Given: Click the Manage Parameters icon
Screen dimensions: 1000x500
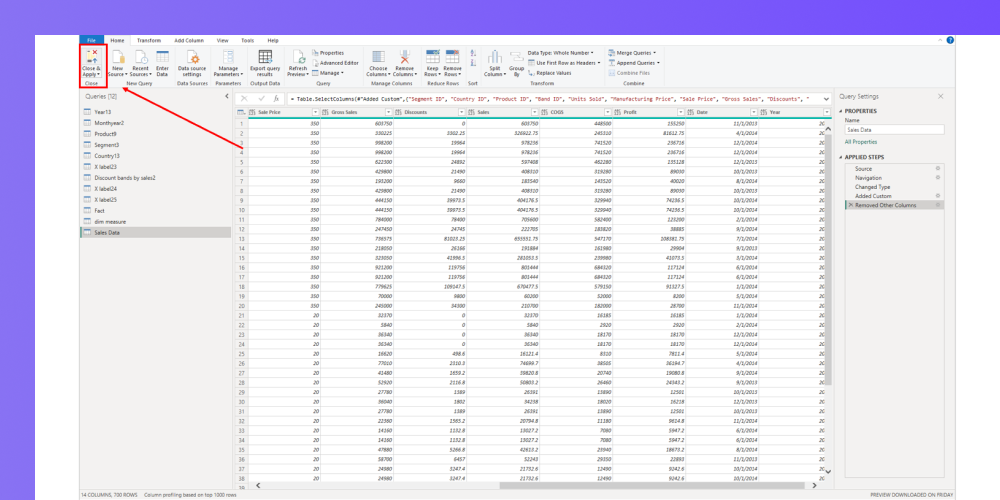Looking at the screenshot, I should pos(228,56).
